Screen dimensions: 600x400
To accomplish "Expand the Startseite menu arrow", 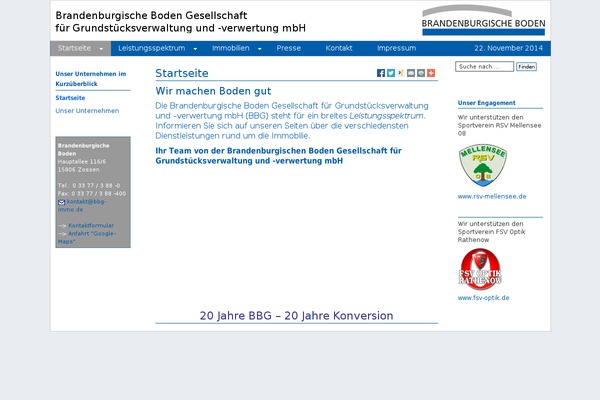I will point(101,49).
